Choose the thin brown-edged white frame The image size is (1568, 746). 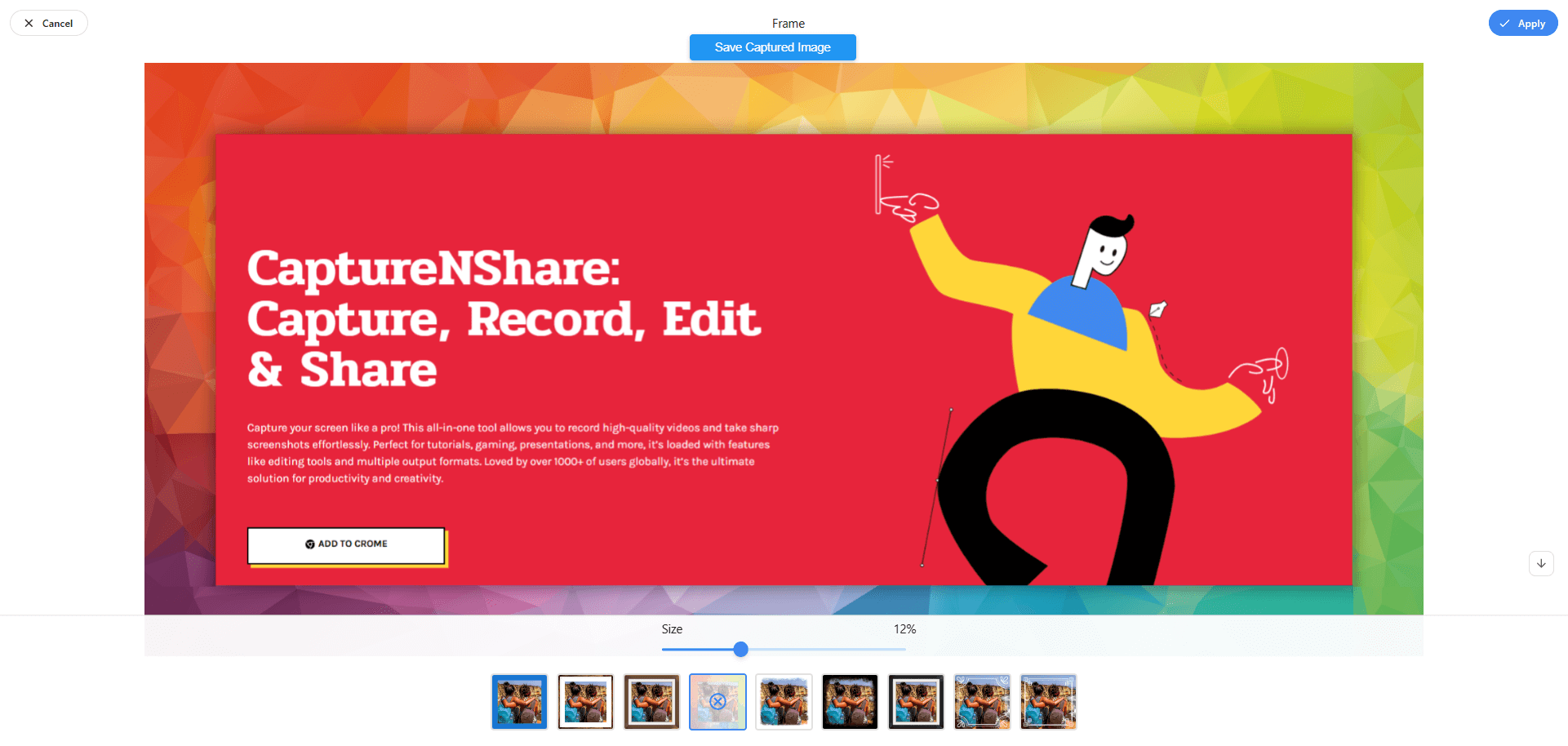coord(585,702)
